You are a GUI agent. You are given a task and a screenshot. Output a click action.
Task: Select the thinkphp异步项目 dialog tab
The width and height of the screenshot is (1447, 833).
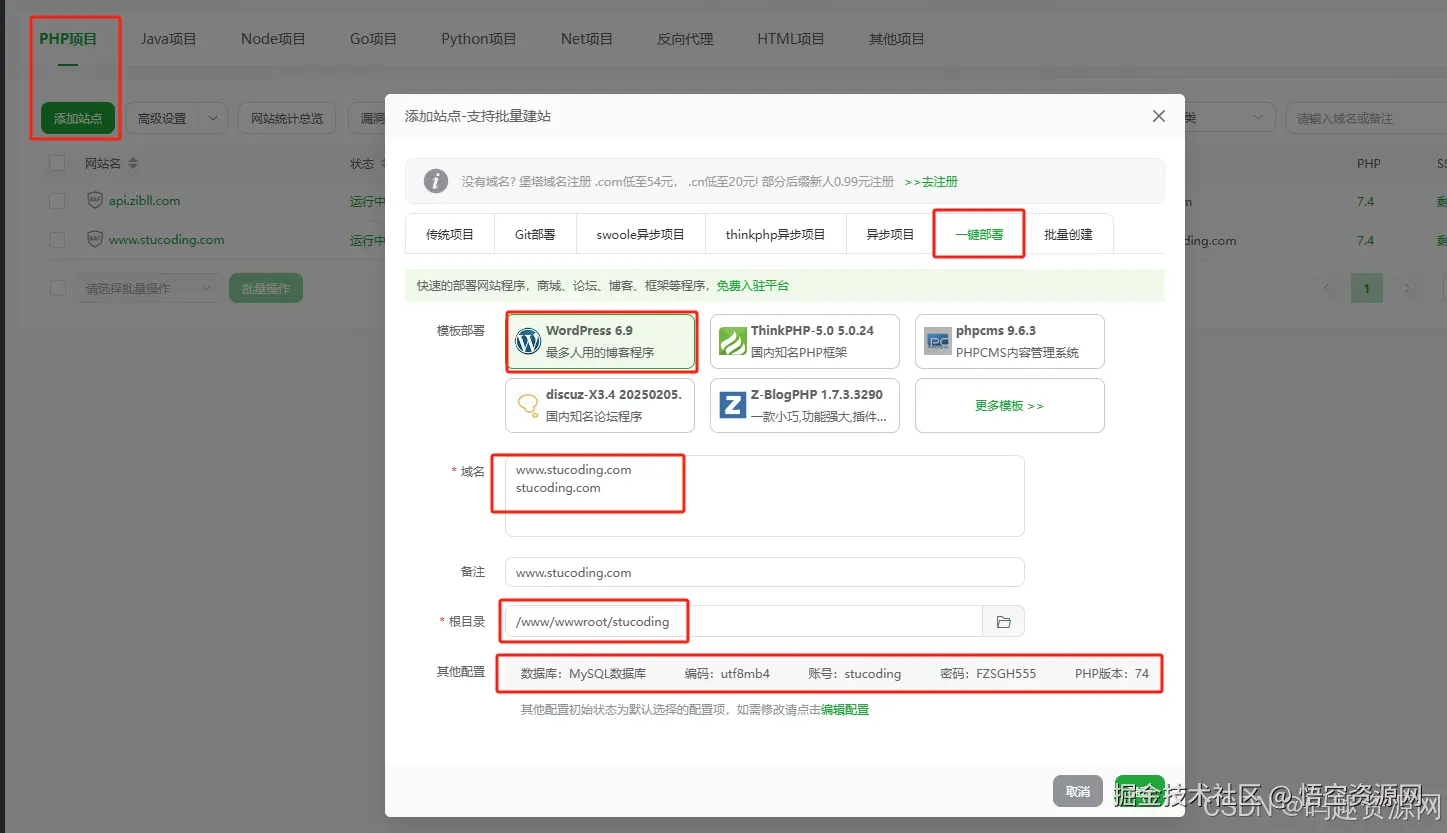click(x=775, y=234)
